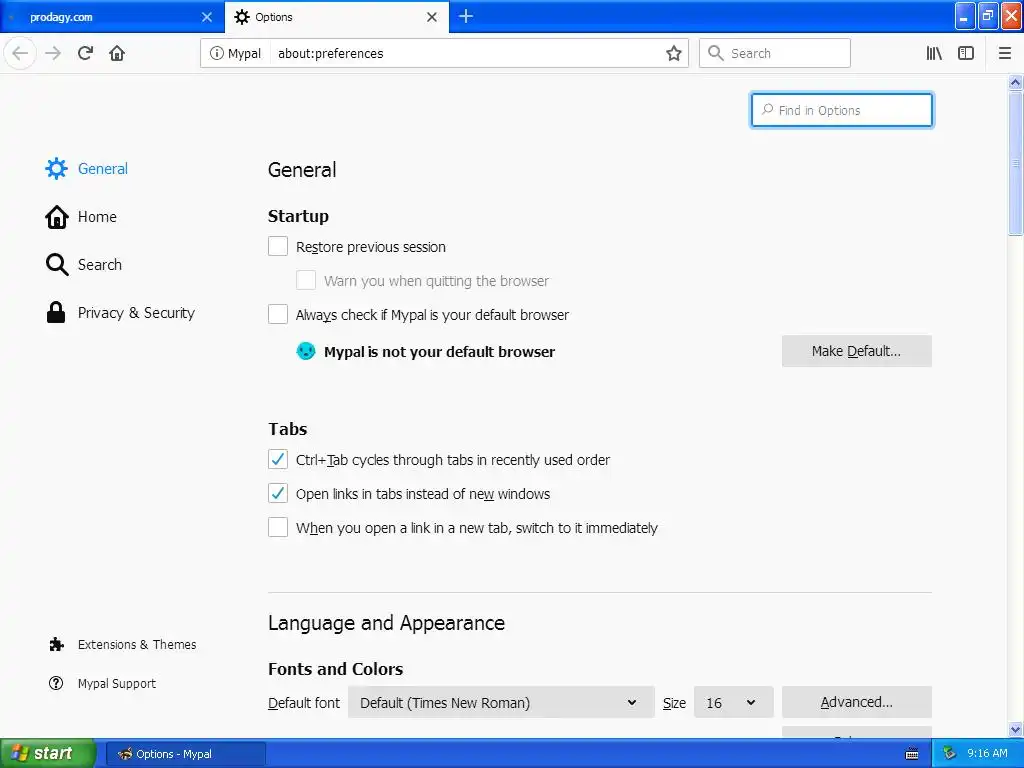The width and height of the screenshot is (1024, 768).
Task: Bookmark this page with the star
Action: coord(673,54)
